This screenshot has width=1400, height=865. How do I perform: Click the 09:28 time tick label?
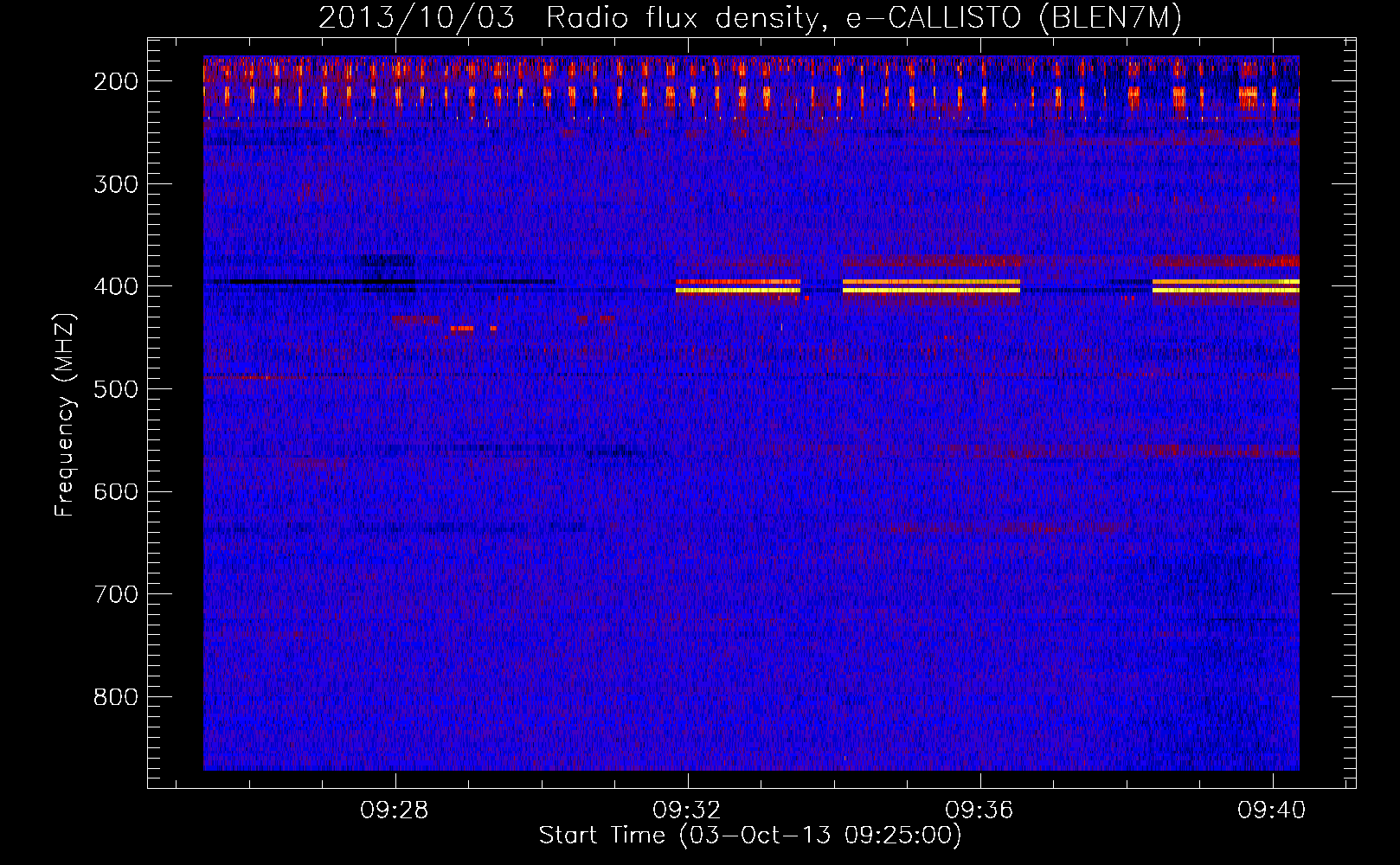tap(395, 811)
